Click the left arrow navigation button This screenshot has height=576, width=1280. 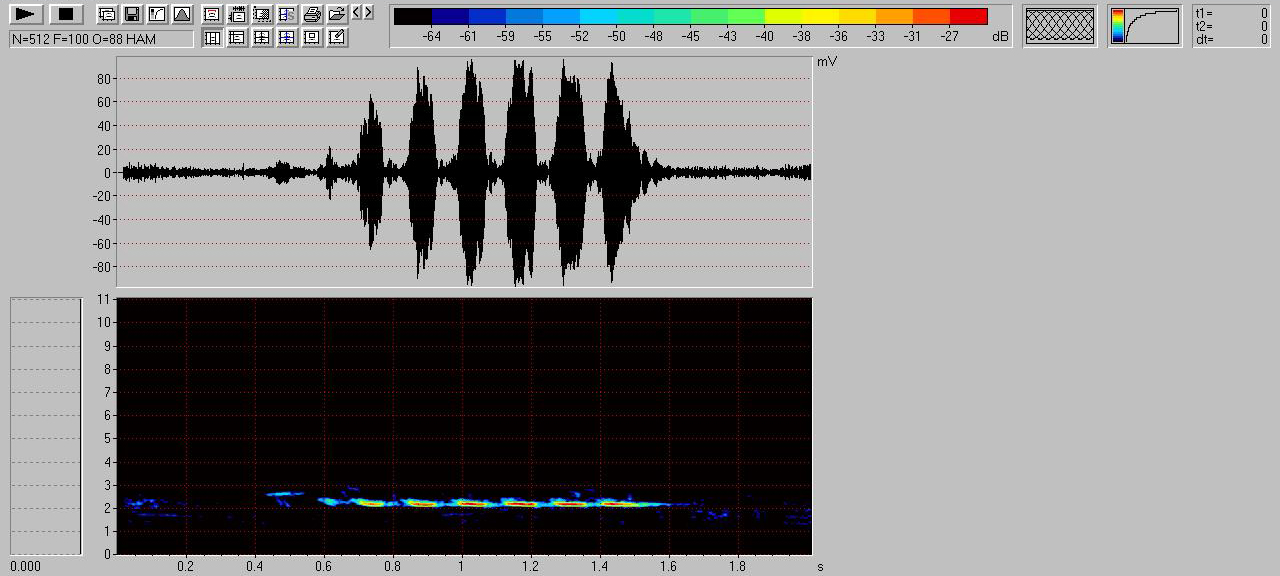pyautogui.click(x=356, y=13)
